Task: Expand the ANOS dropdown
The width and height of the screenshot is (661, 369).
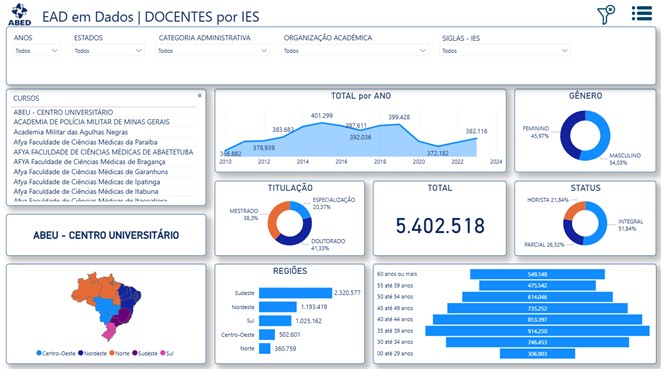Action: tap(37, 51)
